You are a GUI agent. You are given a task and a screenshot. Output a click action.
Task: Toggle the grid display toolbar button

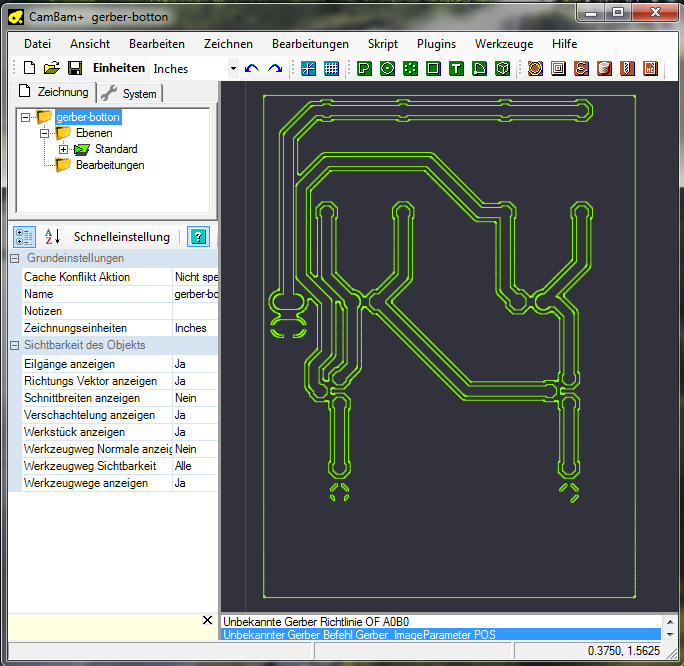click(x=331, y=68)
